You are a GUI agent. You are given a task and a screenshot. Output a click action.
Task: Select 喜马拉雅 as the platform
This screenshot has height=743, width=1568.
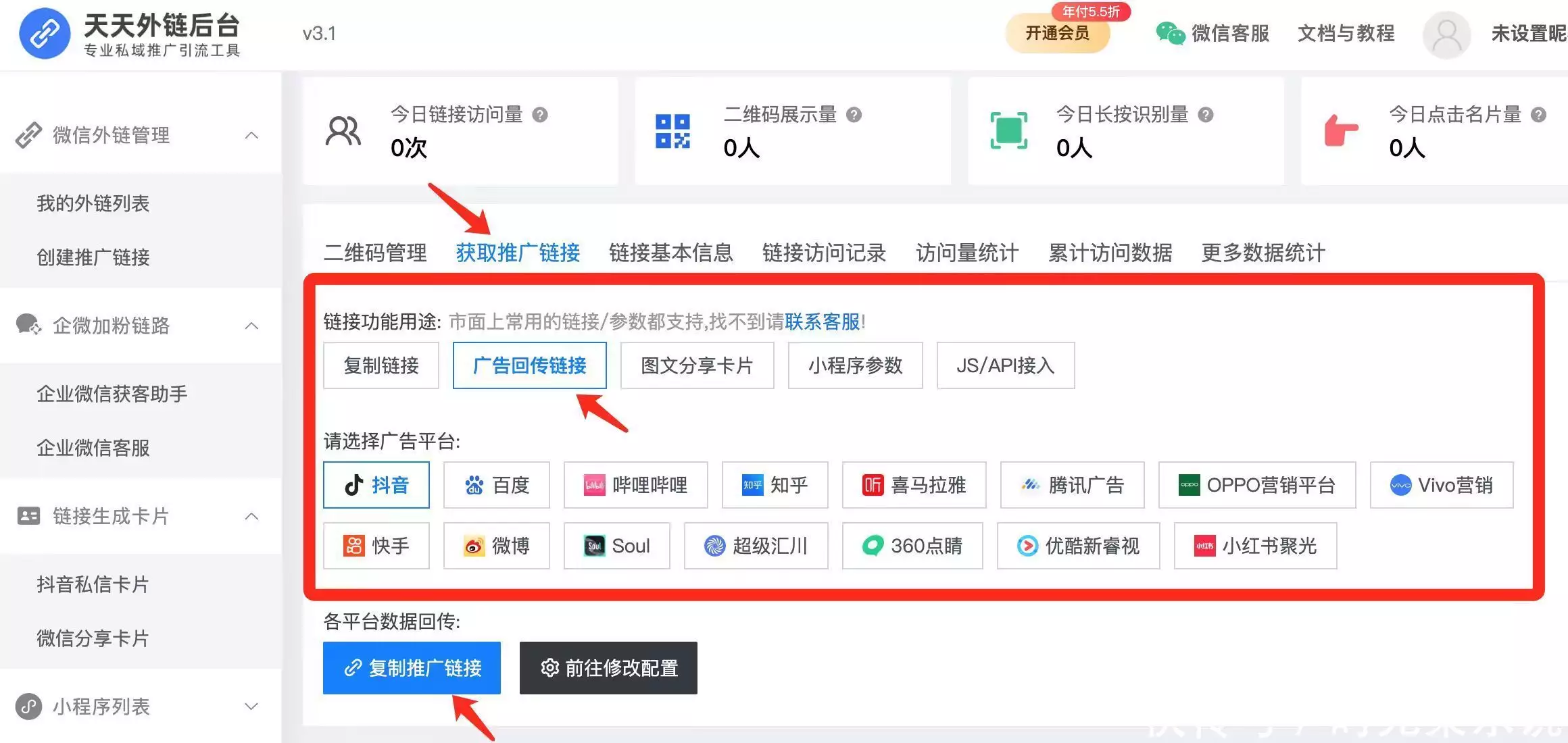[x=914, y=485]
